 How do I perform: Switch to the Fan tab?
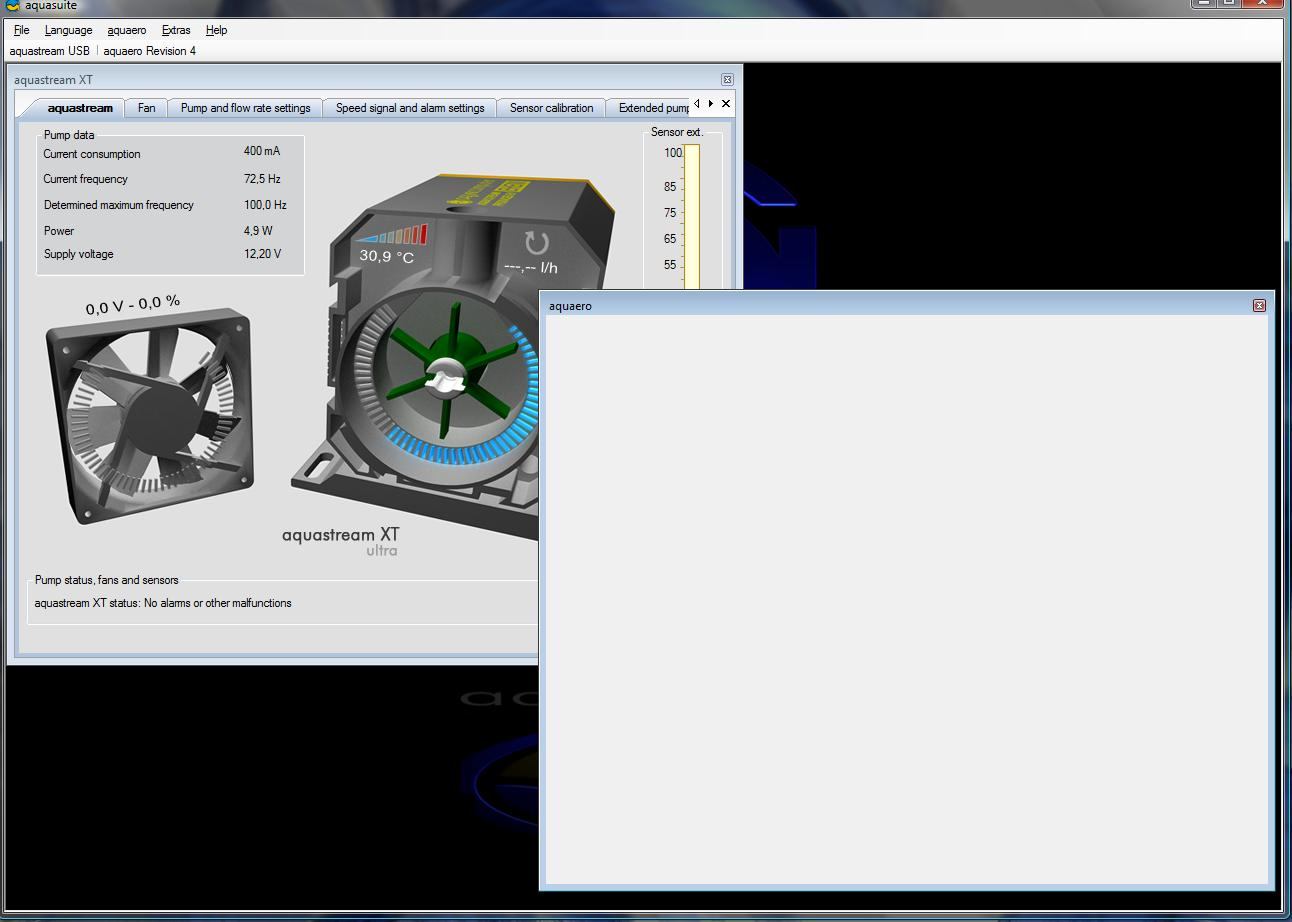[146, 108]
